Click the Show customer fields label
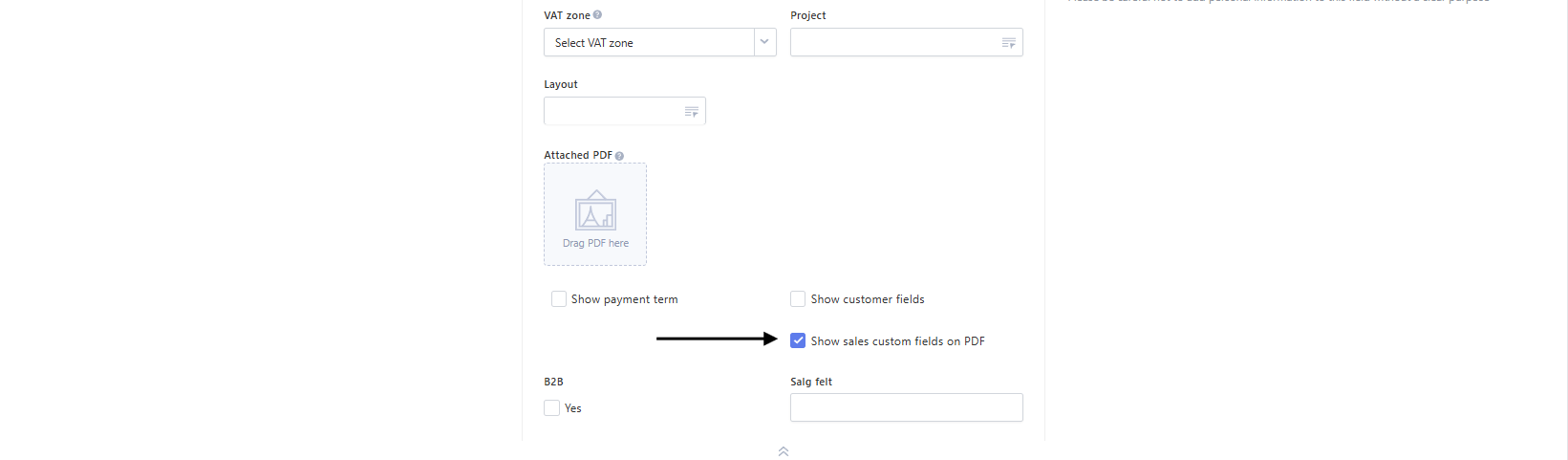1568x460 pixels. pos(868,299)
